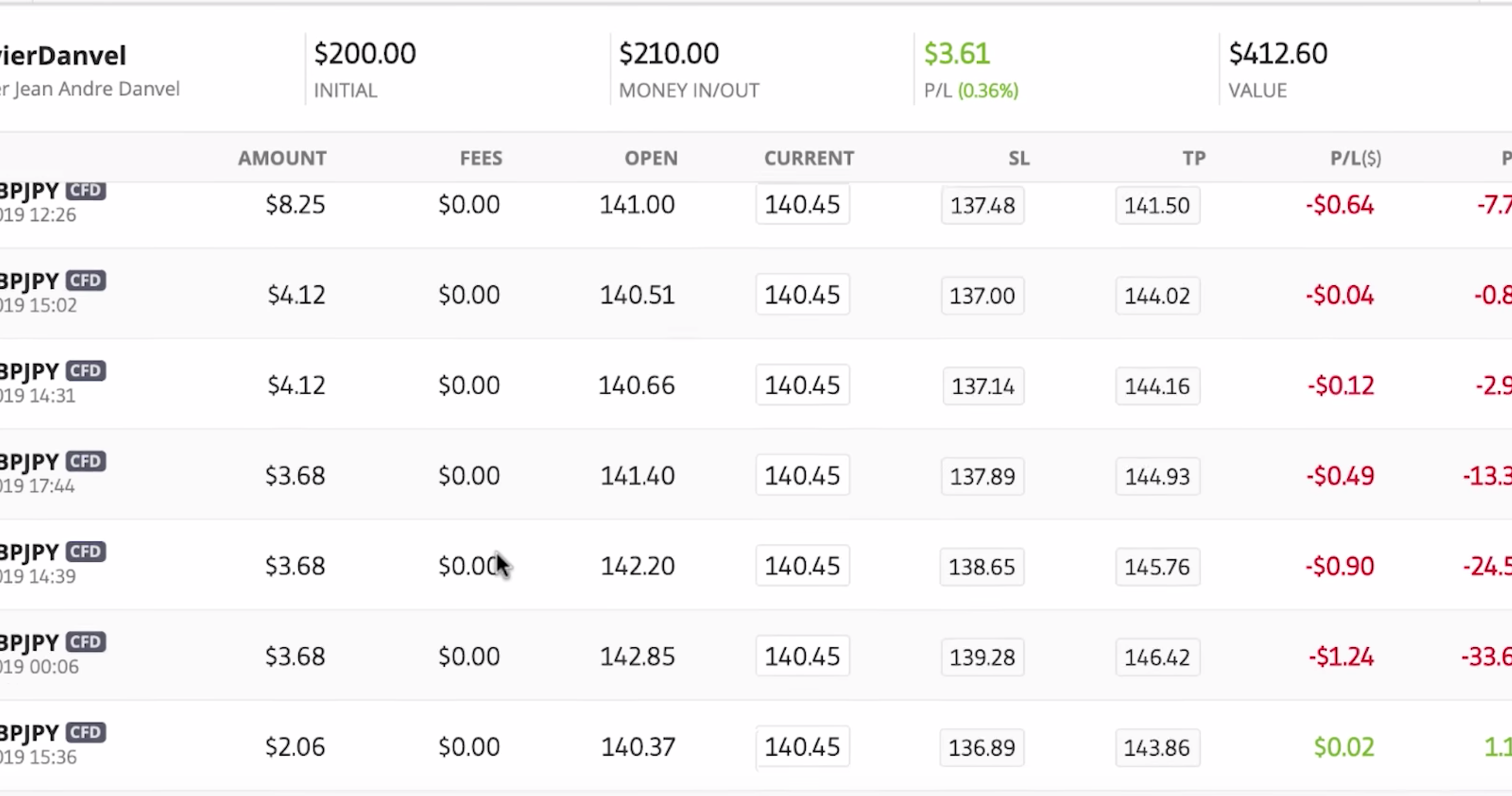The image size is (1512, 796).
Task: Click the CFD badge on the last GBPJPY position
Action: [x=85, y=732]
